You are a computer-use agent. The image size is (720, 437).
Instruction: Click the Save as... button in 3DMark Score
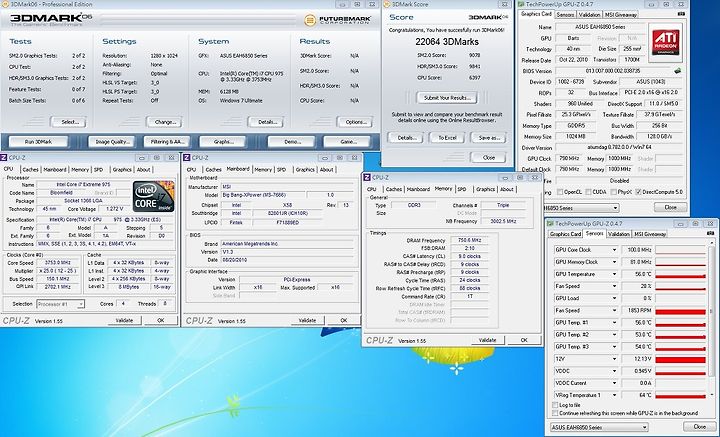point(489,138)
